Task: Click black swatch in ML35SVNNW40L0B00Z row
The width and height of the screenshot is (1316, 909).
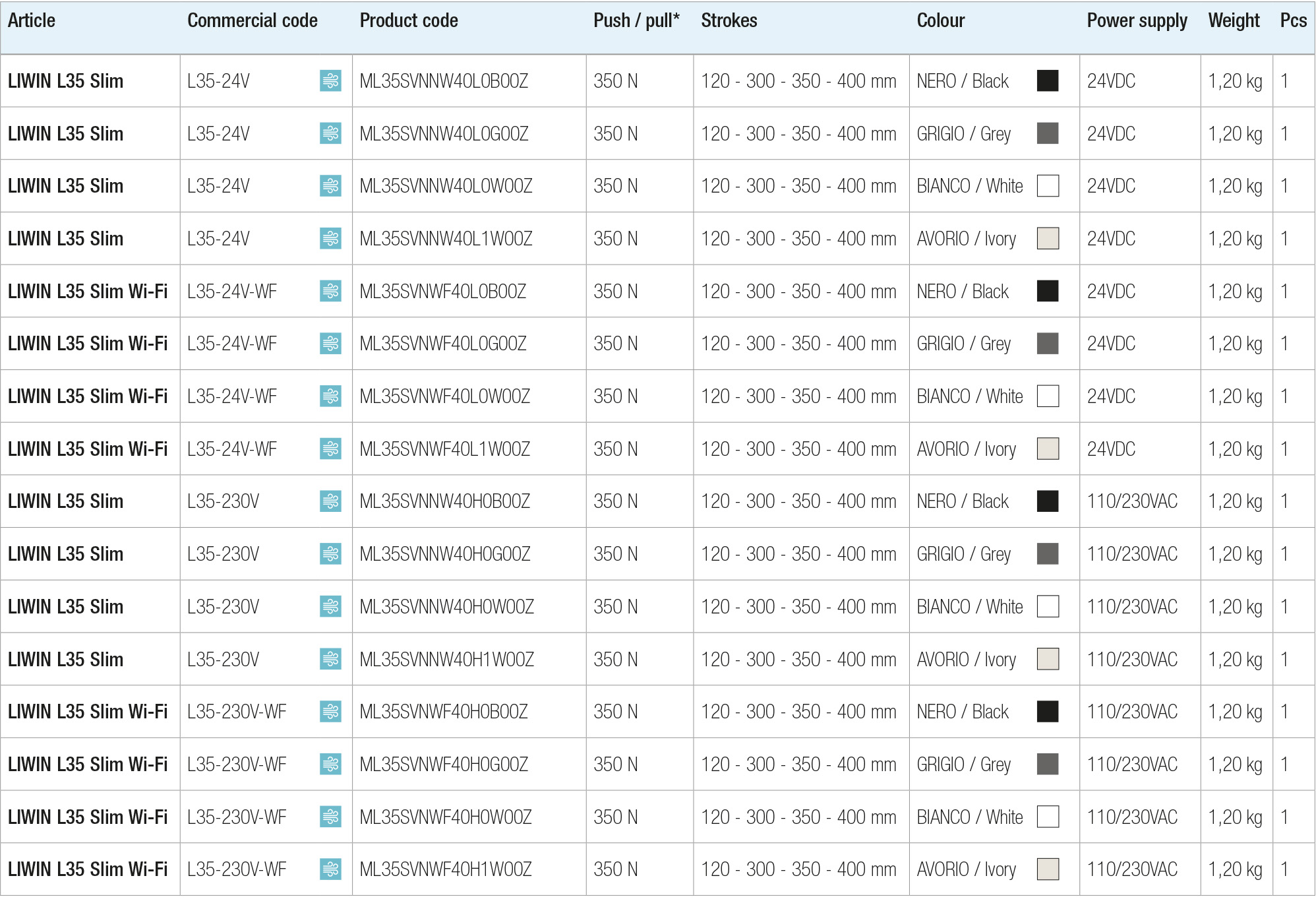Action: (1048, 80)
